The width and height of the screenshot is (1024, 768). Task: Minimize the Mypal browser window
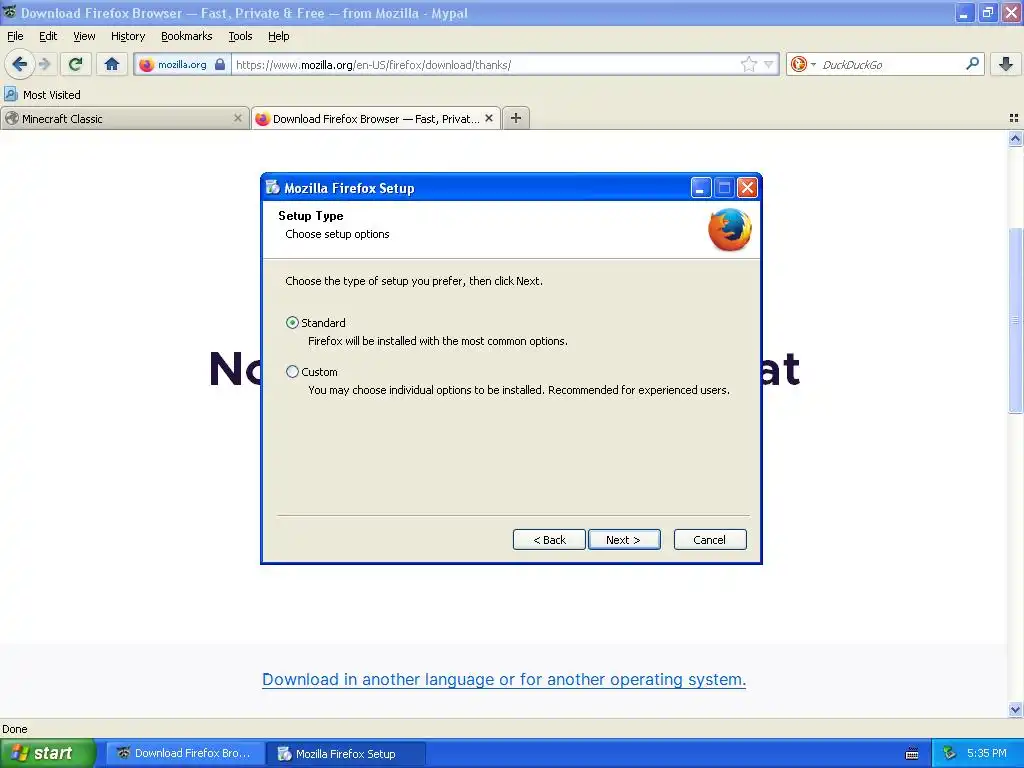pyautogui.click(x=964, y=13)
